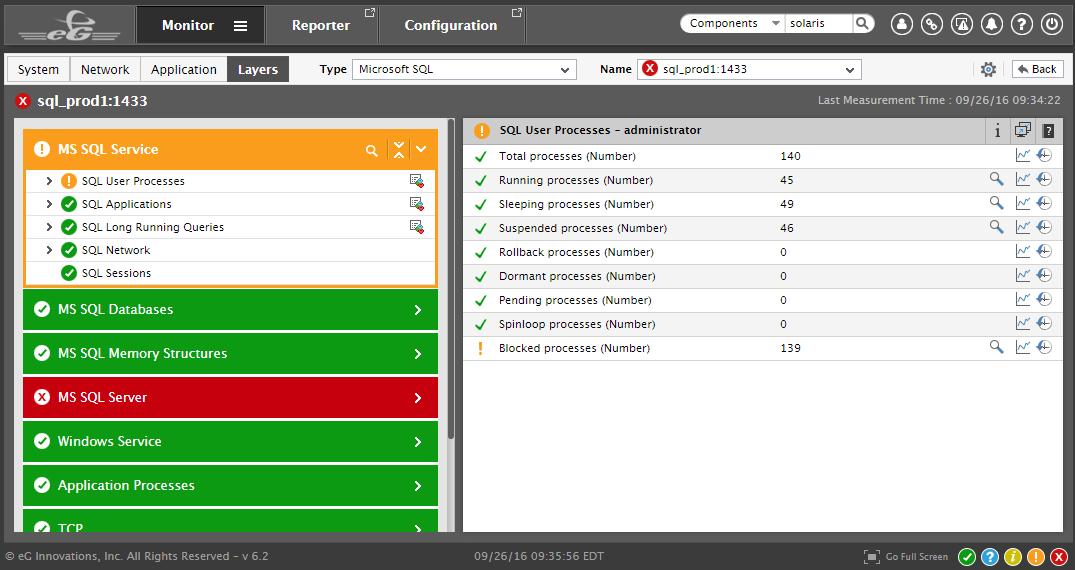1075x570 pixels.
Task: Click the alarm bell icon in header
Action: point(991,24)
